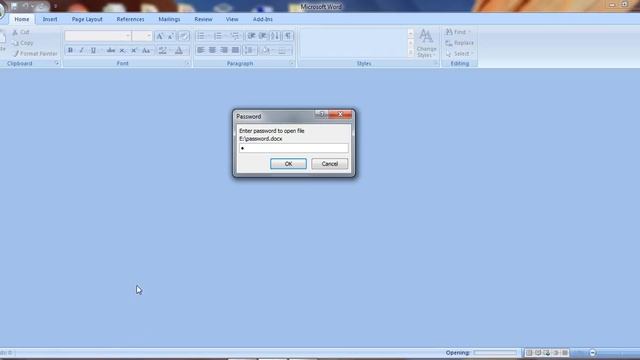This screenshot has width=640, height=360.
Task: Expand the Styles gallery More arrow
Action: (411, 53)
